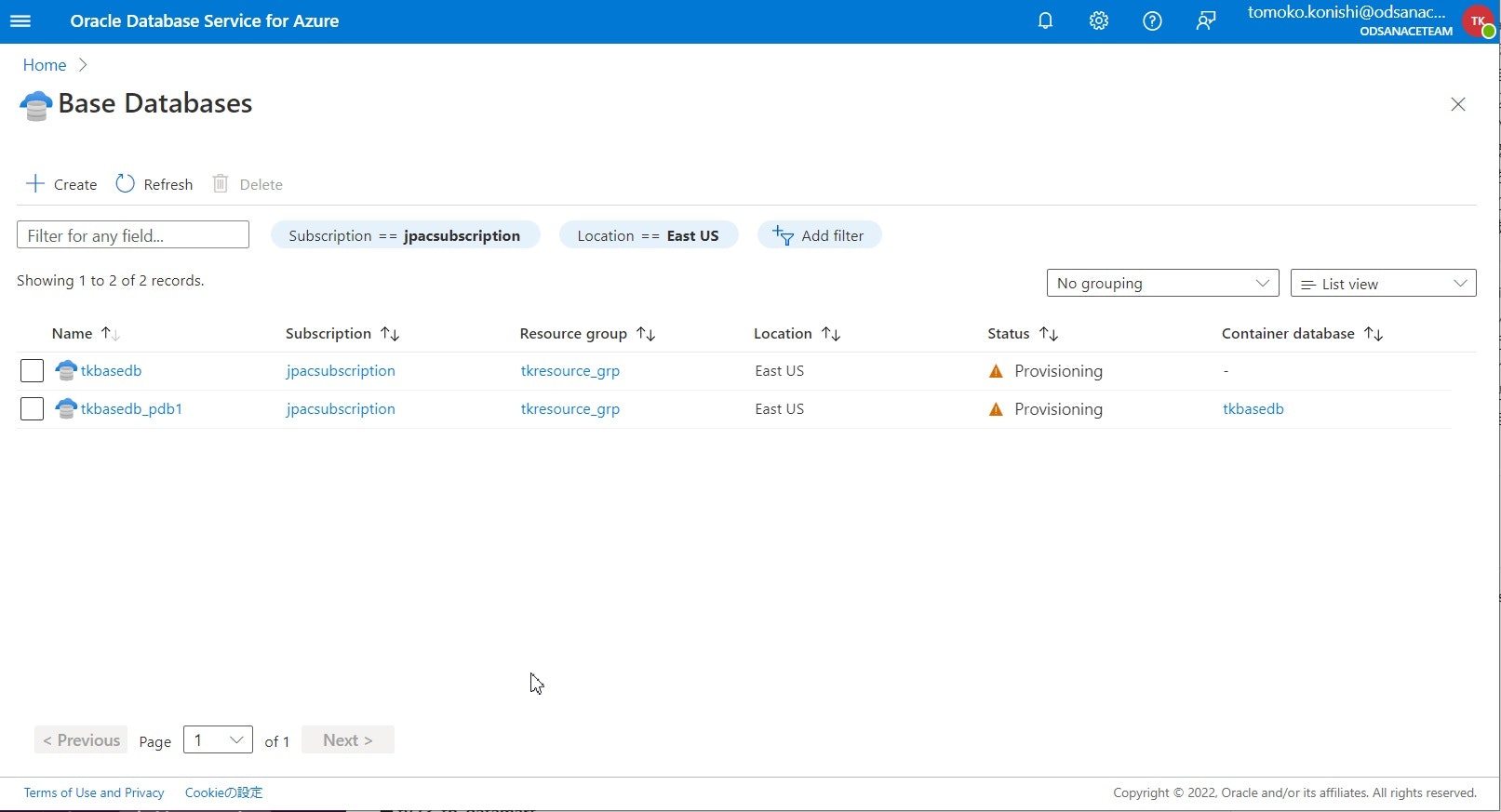Sort by Container database column arrows
The image size is (1501, 812).
click(x=1374, y=334)
